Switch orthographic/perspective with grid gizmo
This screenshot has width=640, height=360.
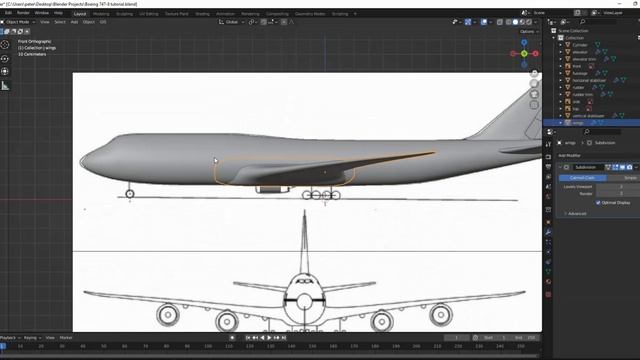tap(534, 105)
